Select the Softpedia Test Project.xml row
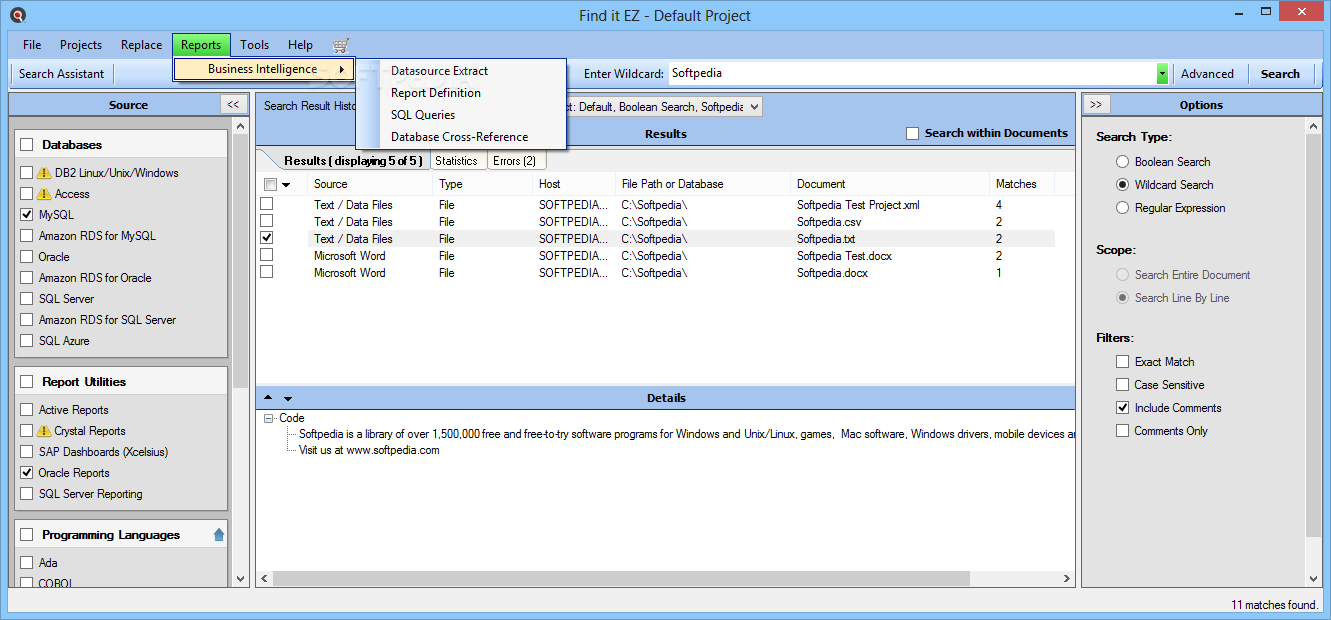Image resolution: width=1331 pixels, height=620 pixels. pos(657,205)
